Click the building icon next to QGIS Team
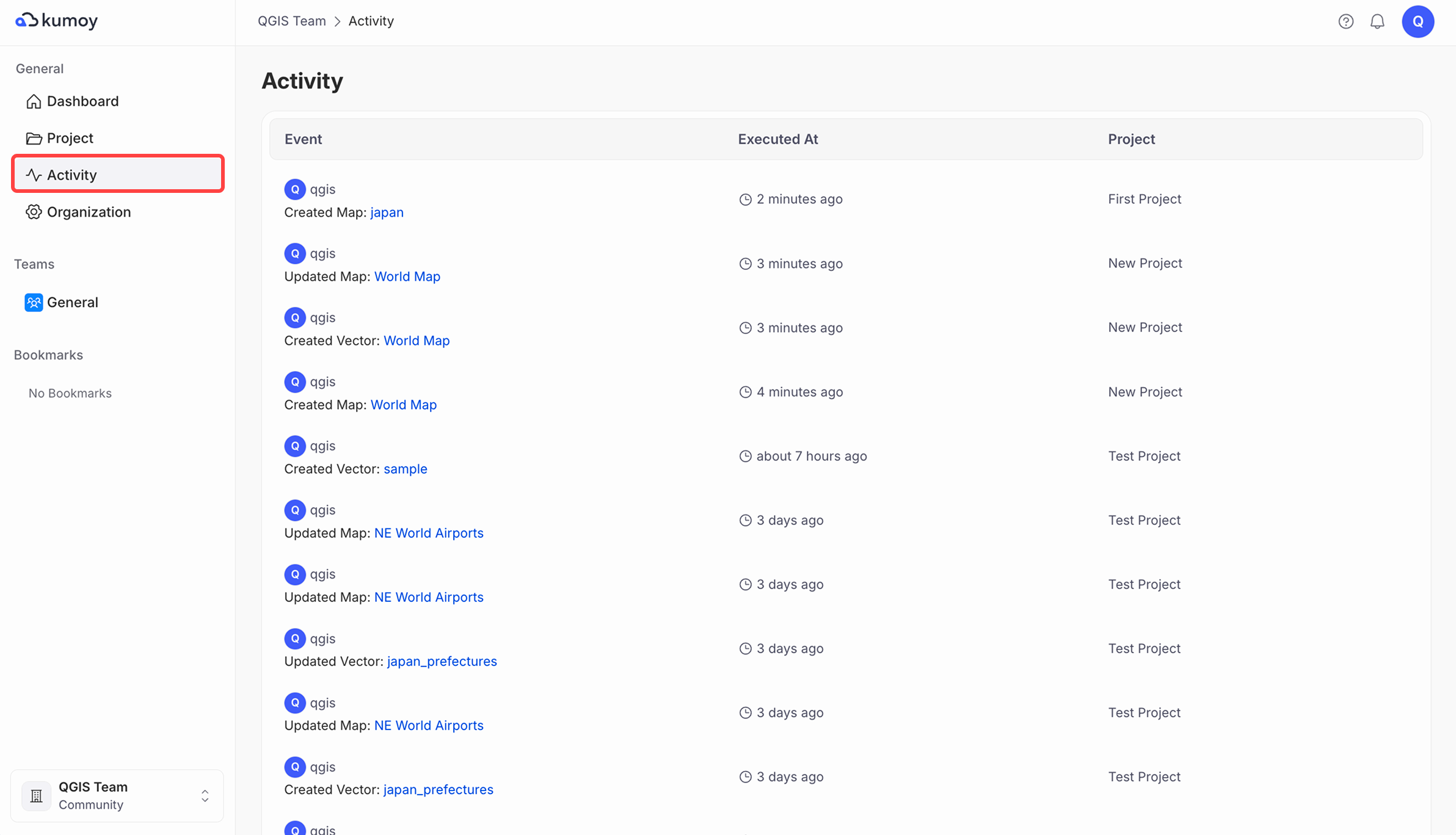Screen dimensions: 1456x835 [36, 795]
